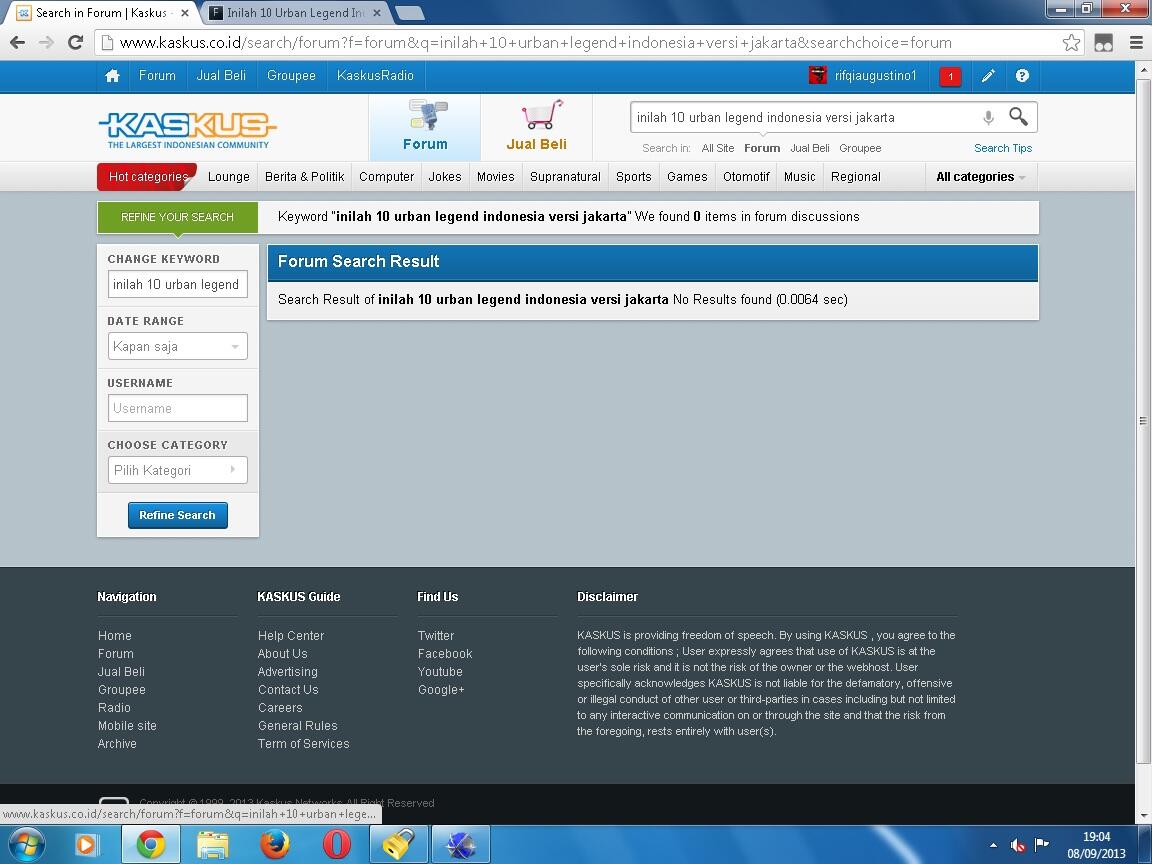Viewport: 1152px width, 864px height.
Task: Click KaskusRadio in the top bar
Action: point(375,76)
